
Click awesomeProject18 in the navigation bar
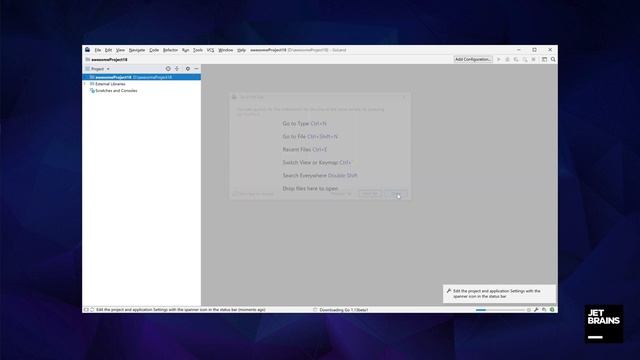tap(109, 60)
